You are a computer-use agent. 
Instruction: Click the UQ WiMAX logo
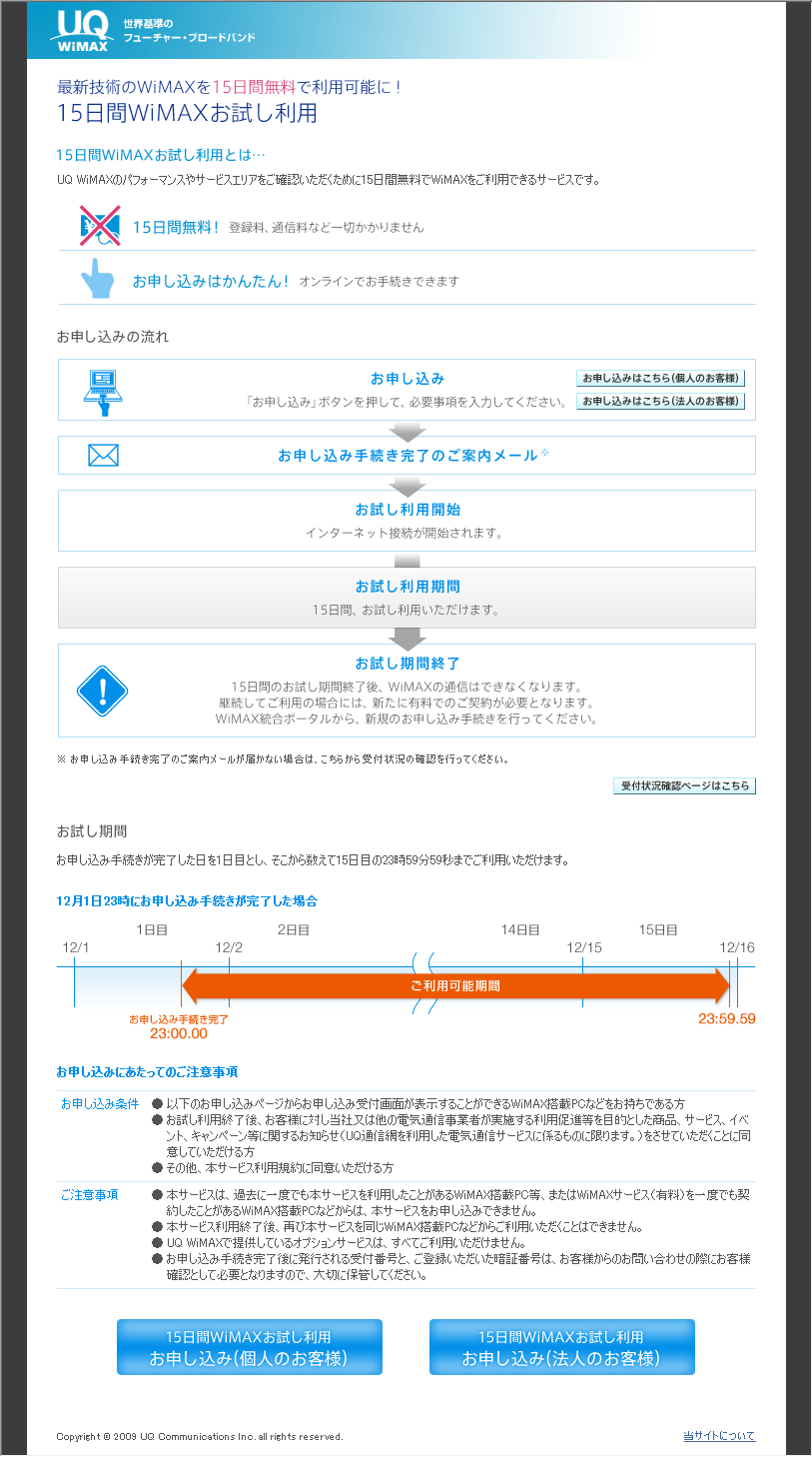click(83, 30)
